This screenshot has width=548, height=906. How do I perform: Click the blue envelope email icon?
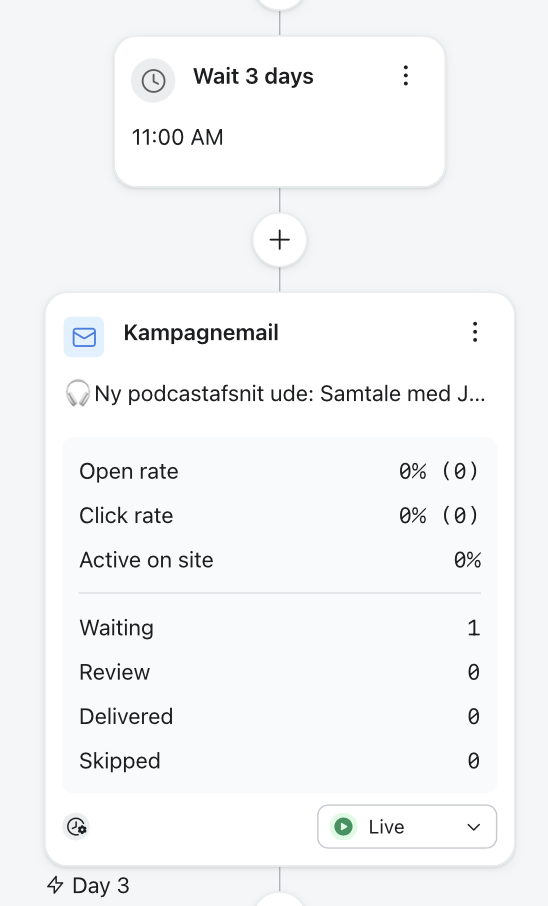84,337
